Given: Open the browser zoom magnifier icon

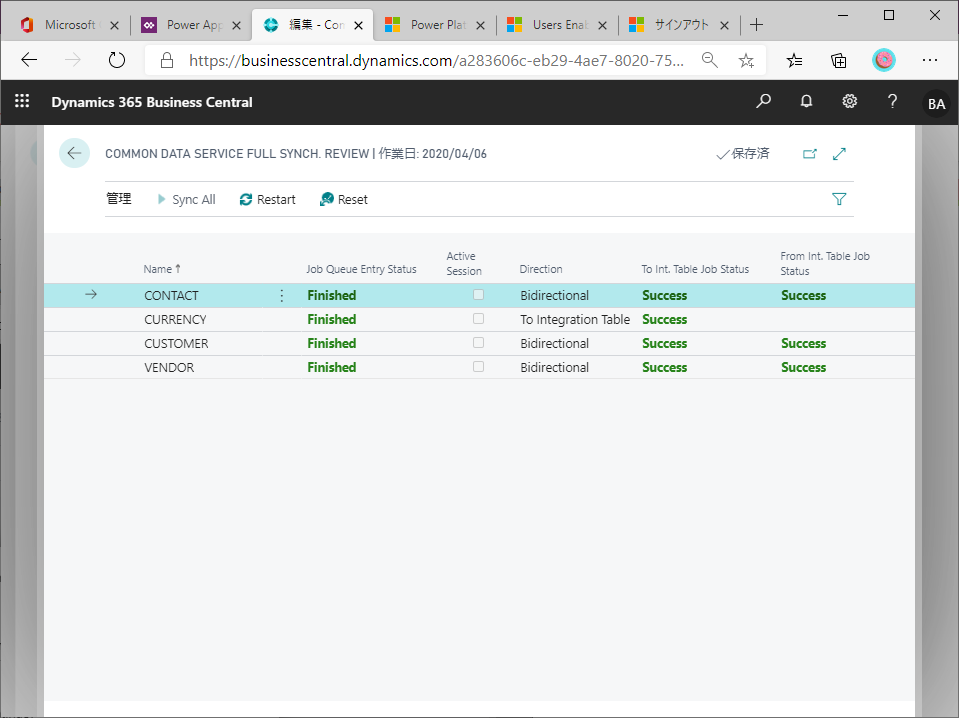Looking at the screenshot, I should click(x=709, y=60).
